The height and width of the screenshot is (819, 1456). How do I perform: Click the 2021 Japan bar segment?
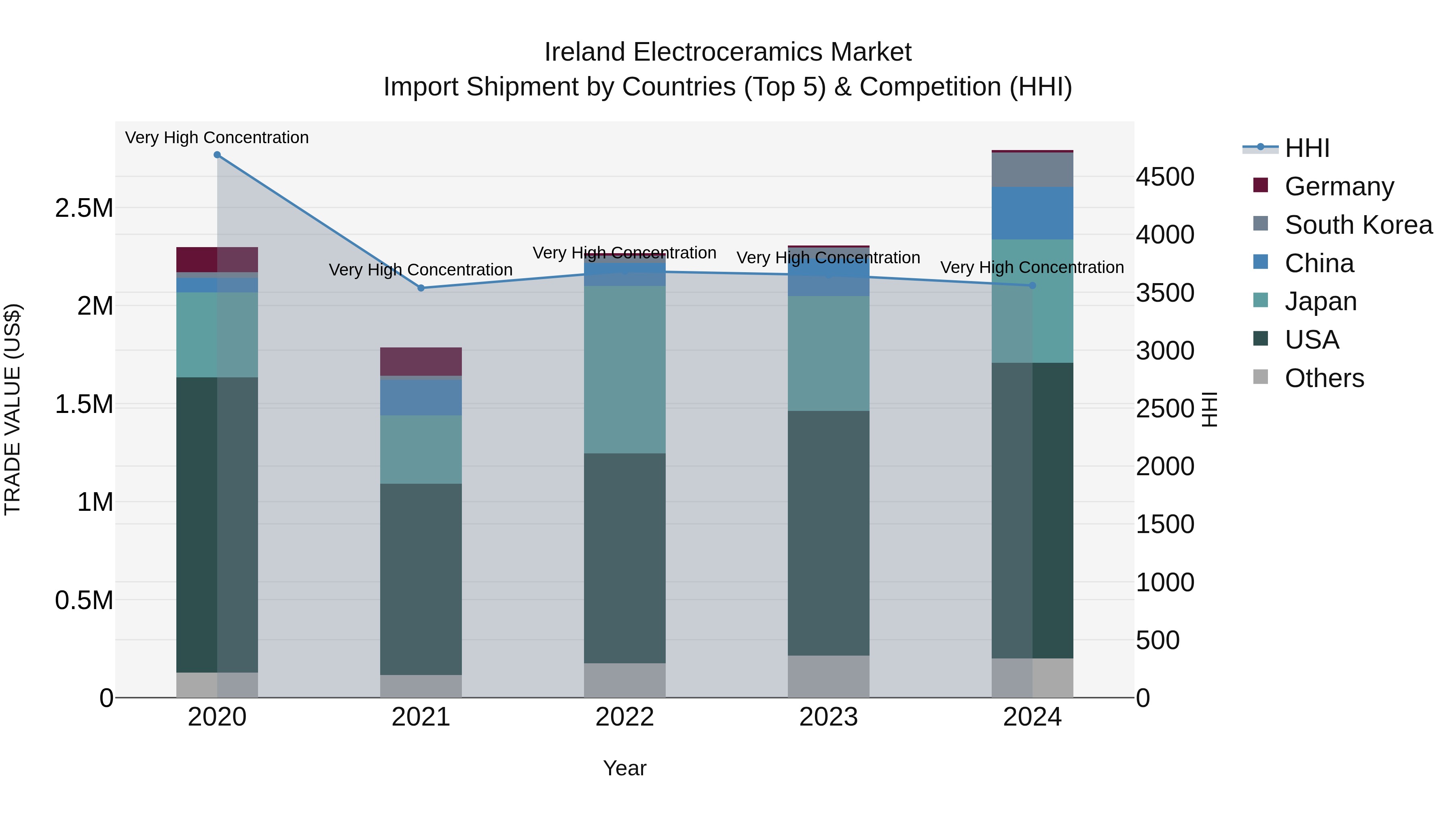pyautogui.click(x=421, y=449)
